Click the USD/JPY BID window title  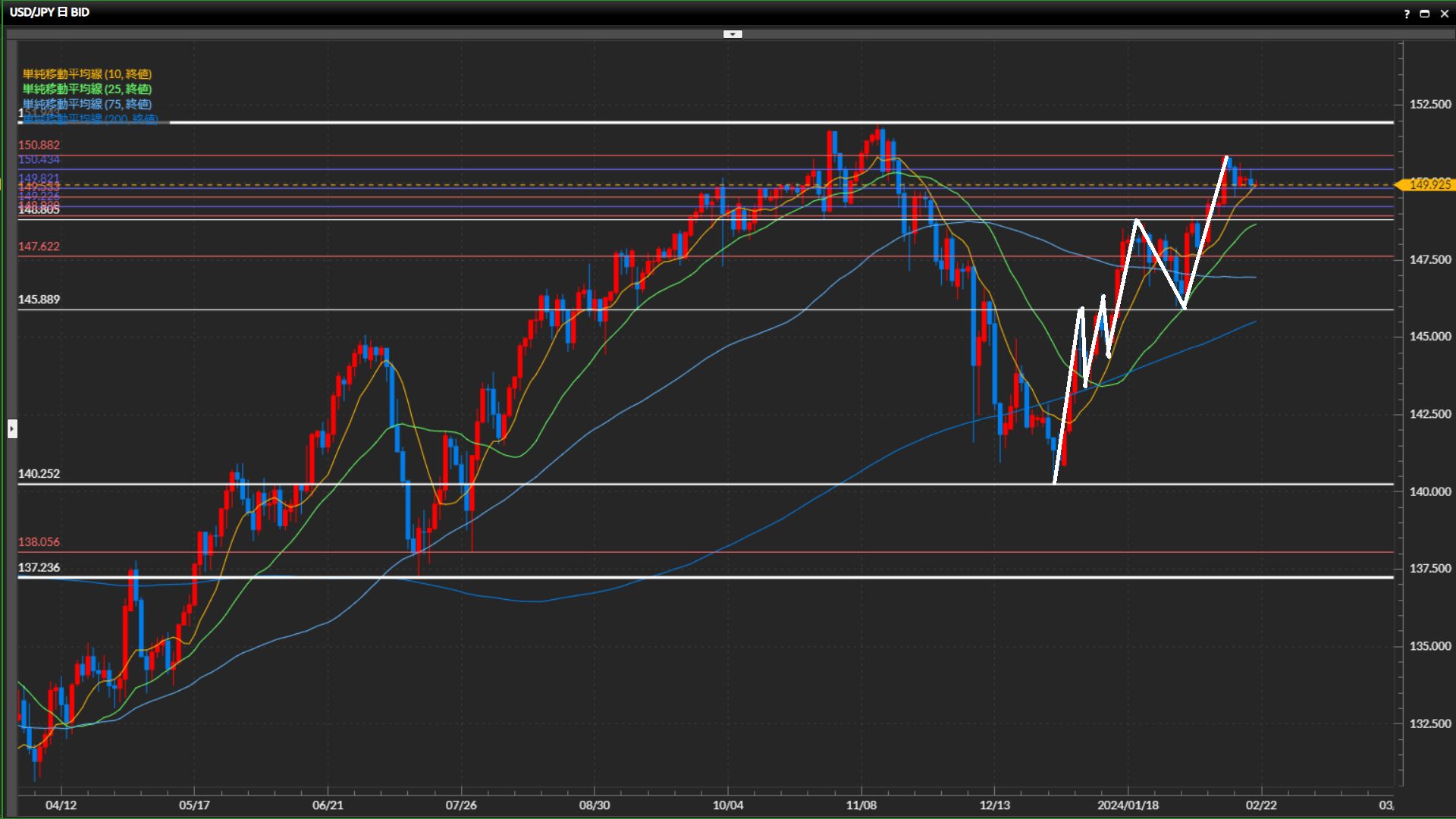[x=49, y=12]
